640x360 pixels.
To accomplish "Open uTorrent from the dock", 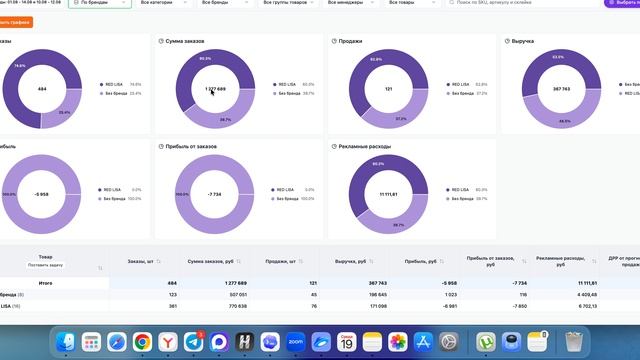I will click(x=486, y=342).
